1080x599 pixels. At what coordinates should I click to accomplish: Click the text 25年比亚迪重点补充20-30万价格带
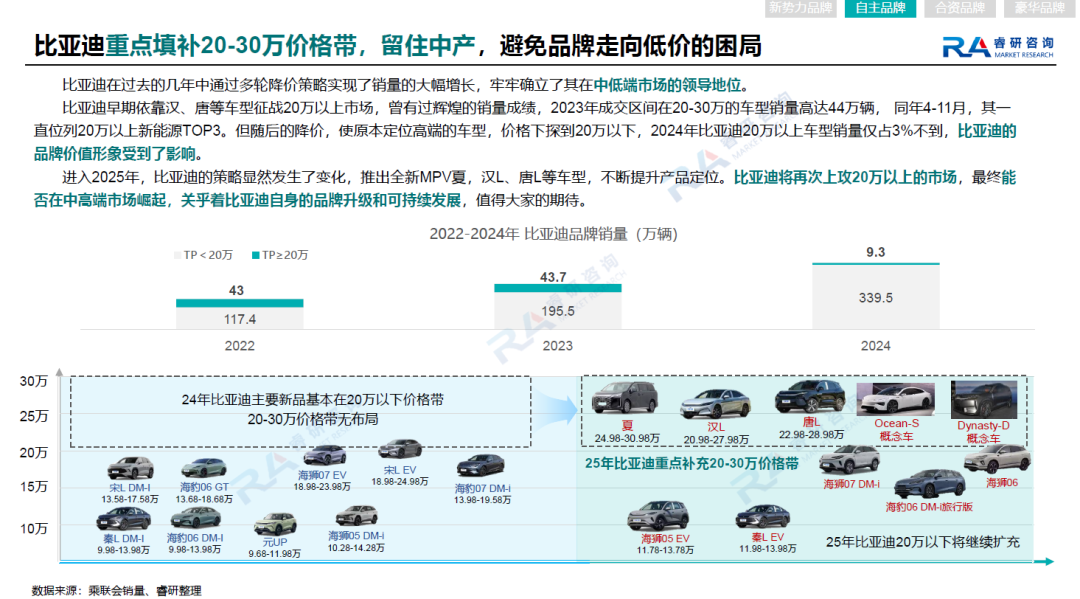click(x=692, y=463)
